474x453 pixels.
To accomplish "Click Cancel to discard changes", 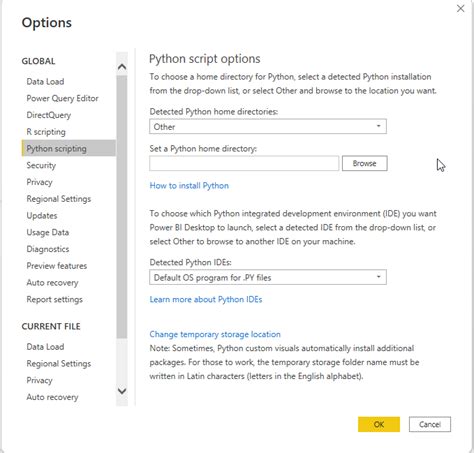I will (x=430, y=424).
